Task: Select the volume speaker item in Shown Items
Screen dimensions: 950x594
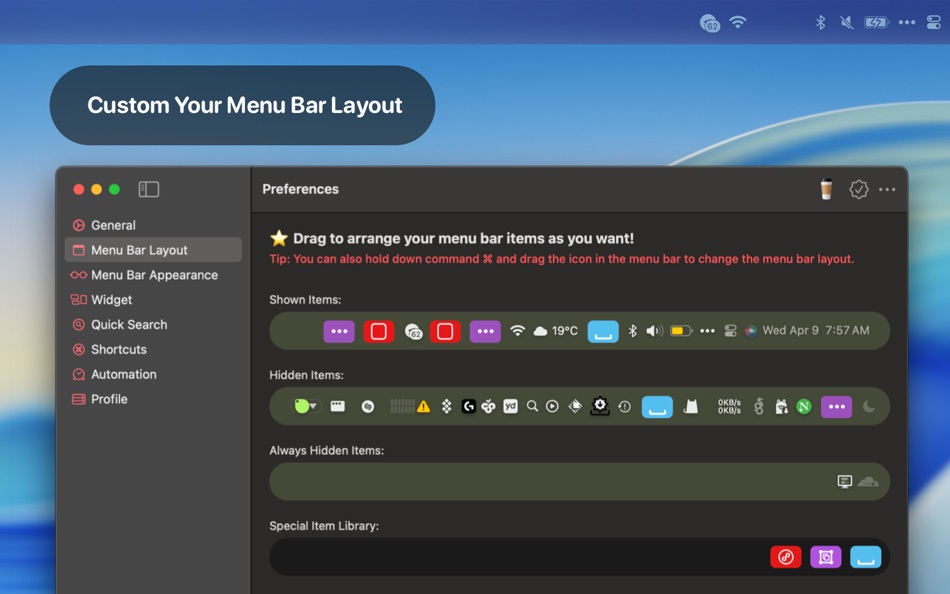Action: 654,331
